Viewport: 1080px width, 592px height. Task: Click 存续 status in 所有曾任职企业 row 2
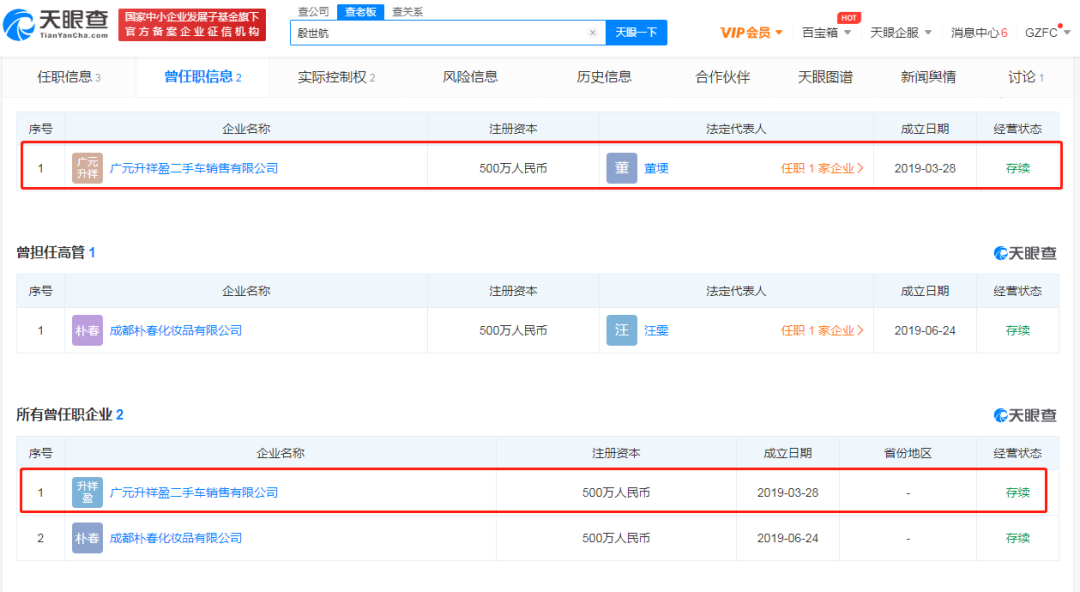[1017, 538]
